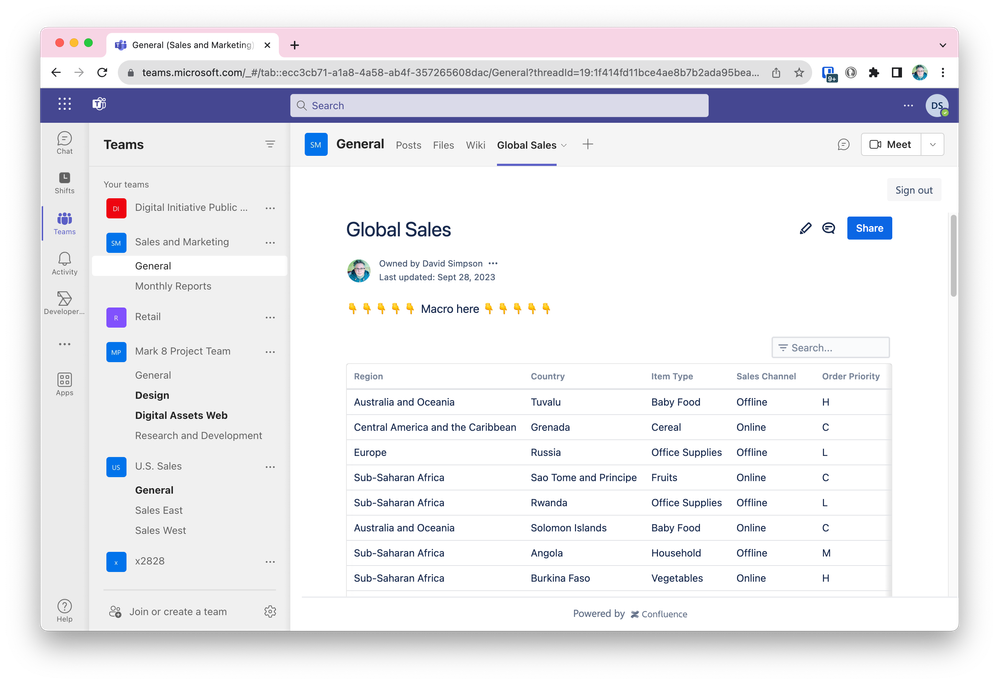Open page comments icon beside Share
Image resolution: width=999 pixels, height=684 pixels.
point(828,228)
